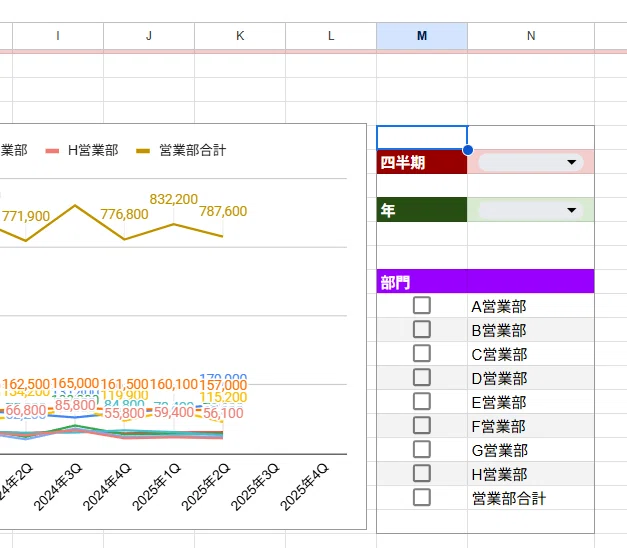Select column I header
The image size is (627, 548).
(58, 36)
